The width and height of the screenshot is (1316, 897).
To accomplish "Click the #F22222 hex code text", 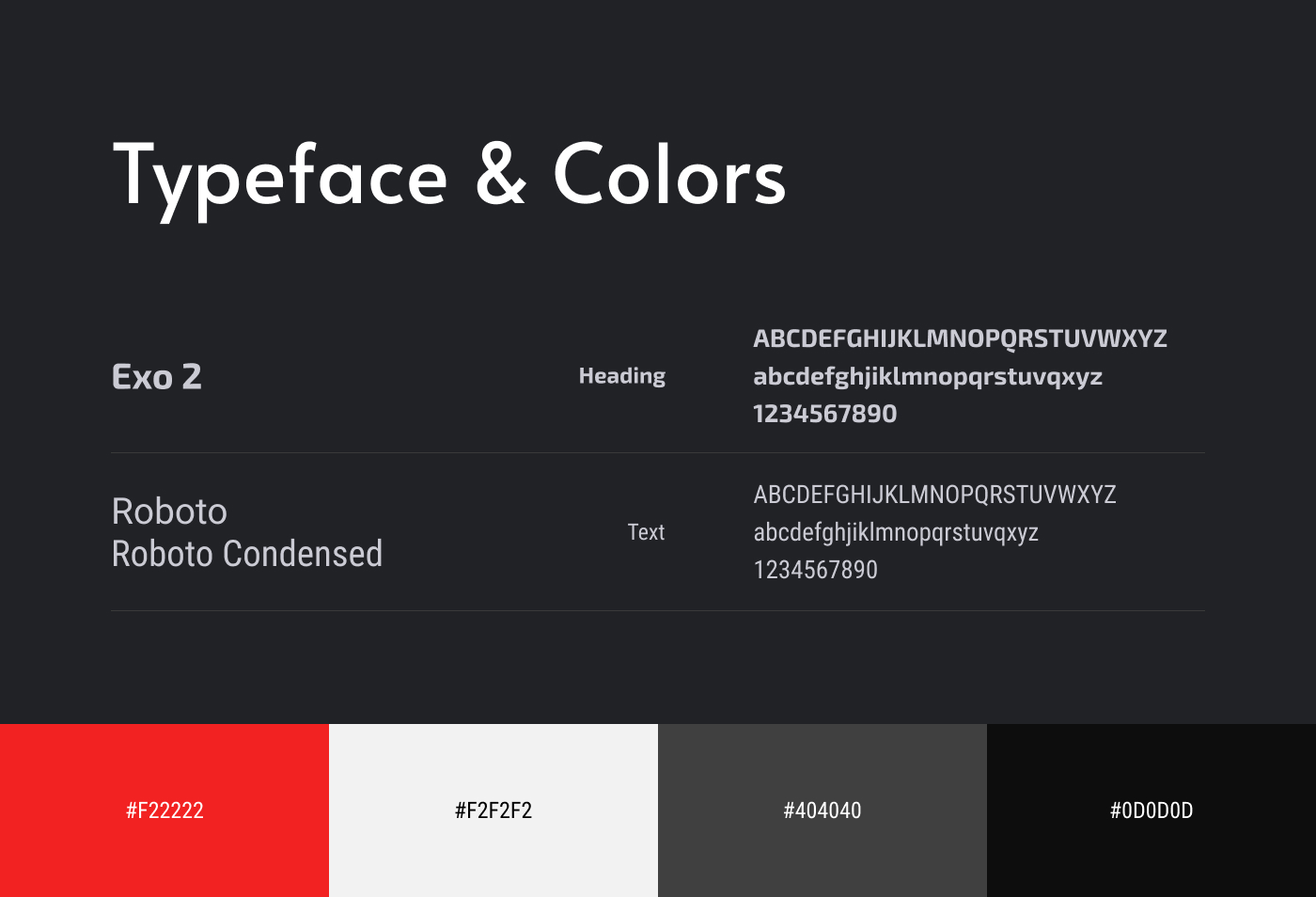I will click(x=164, y=810).
